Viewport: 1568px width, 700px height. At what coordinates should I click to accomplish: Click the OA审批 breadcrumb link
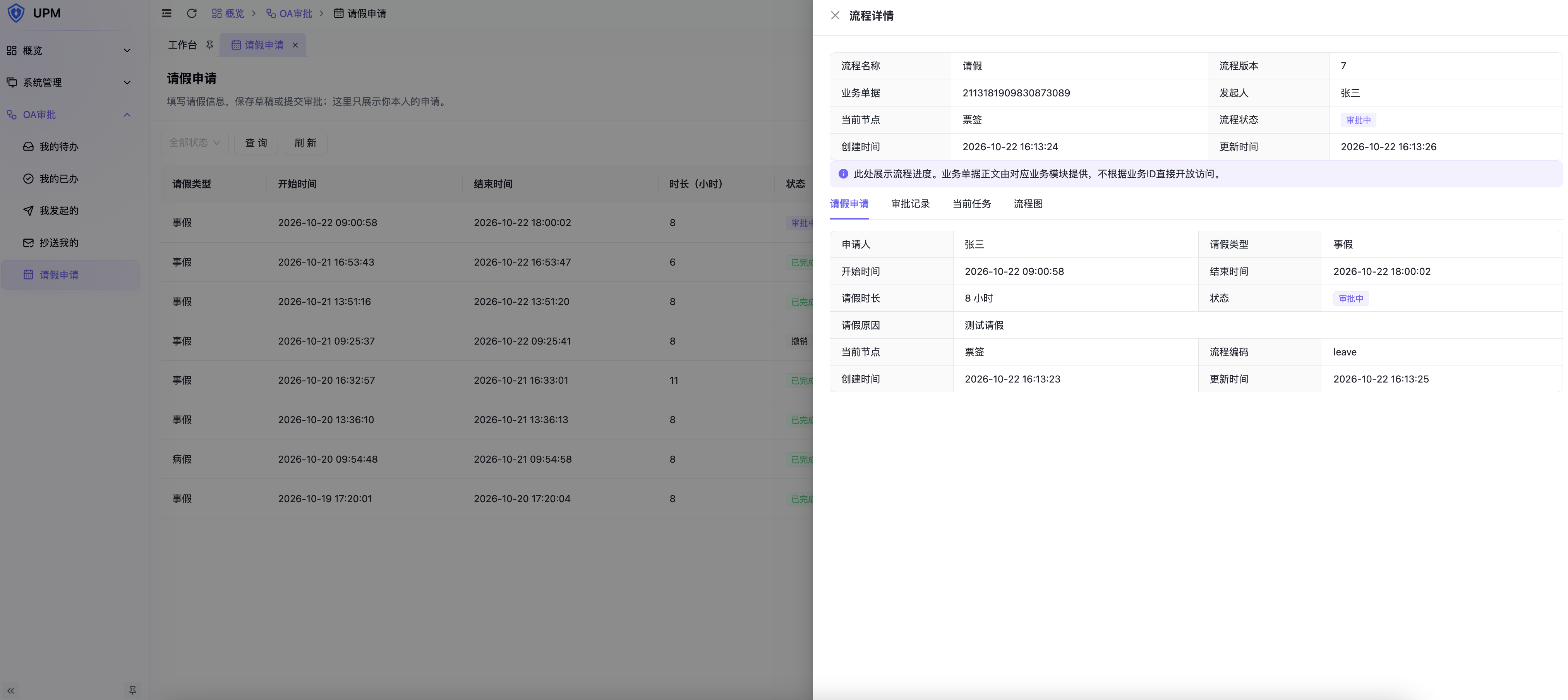[x=289, y=14]
